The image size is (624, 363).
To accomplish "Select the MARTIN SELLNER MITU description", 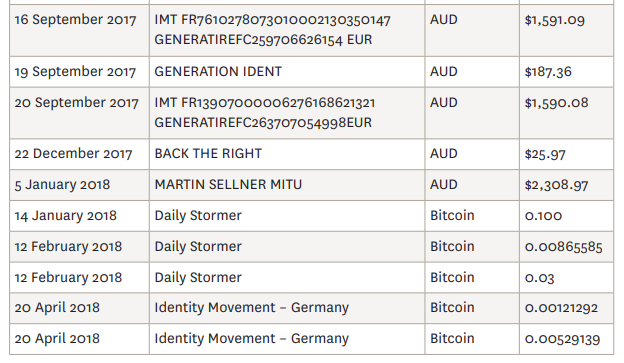I will click(x=228, y=185).
